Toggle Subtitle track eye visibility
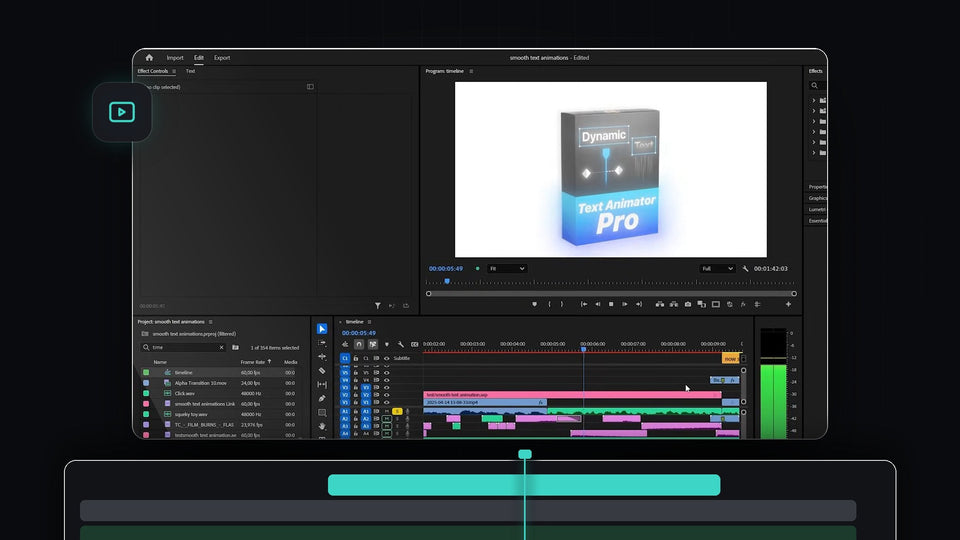 coord(386,359)
